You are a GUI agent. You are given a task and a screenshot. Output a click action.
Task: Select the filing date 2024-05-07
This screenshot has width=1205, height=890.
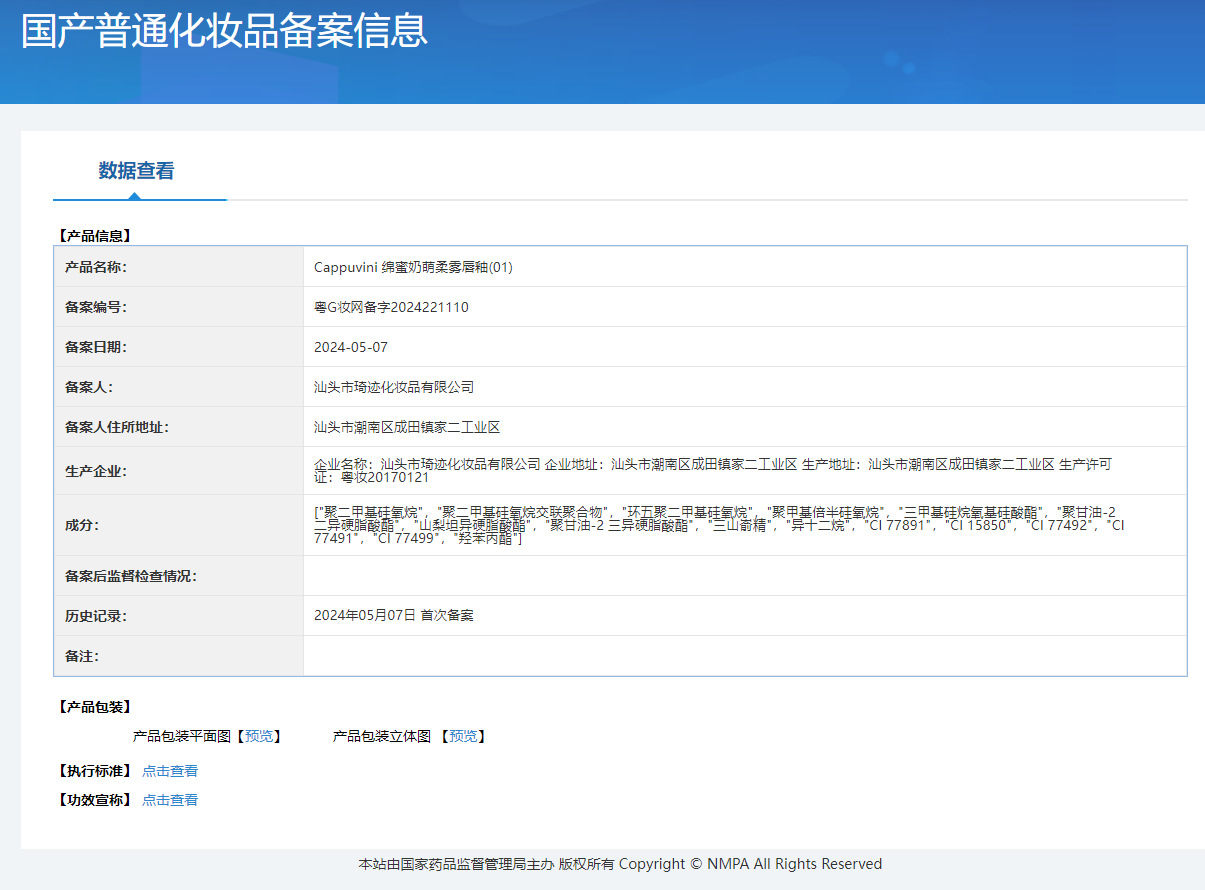(x=351, y=347)
